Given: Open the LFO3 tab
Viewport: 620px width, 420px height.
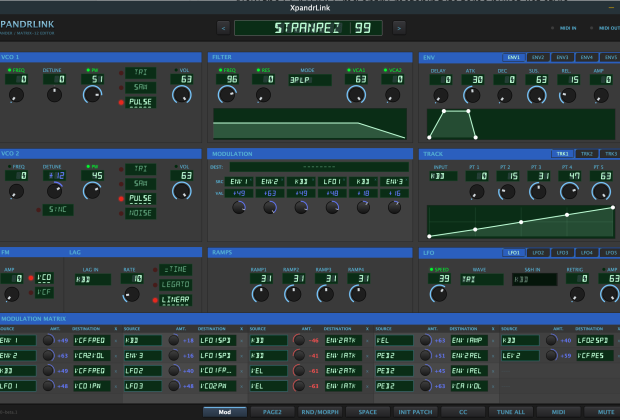Looking at the screenshot, I should (562, 253).
